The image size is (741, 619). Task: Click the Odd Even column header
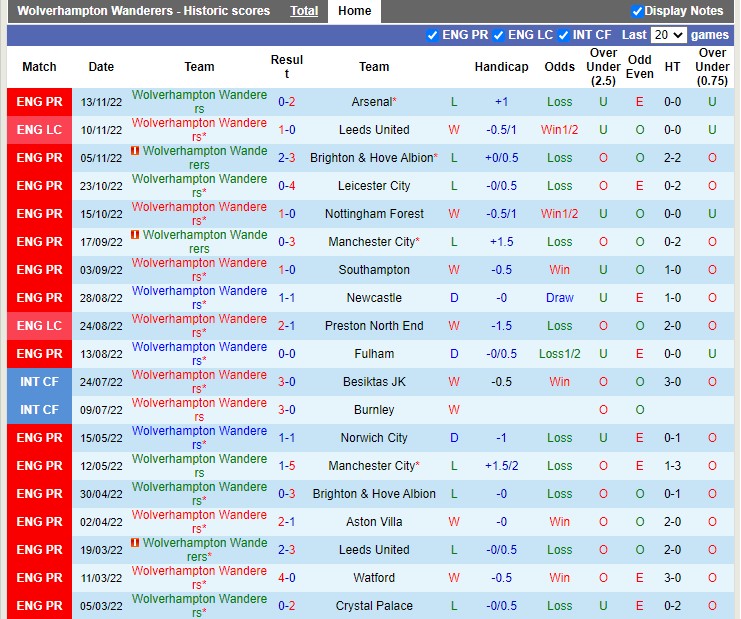point(639,67)
